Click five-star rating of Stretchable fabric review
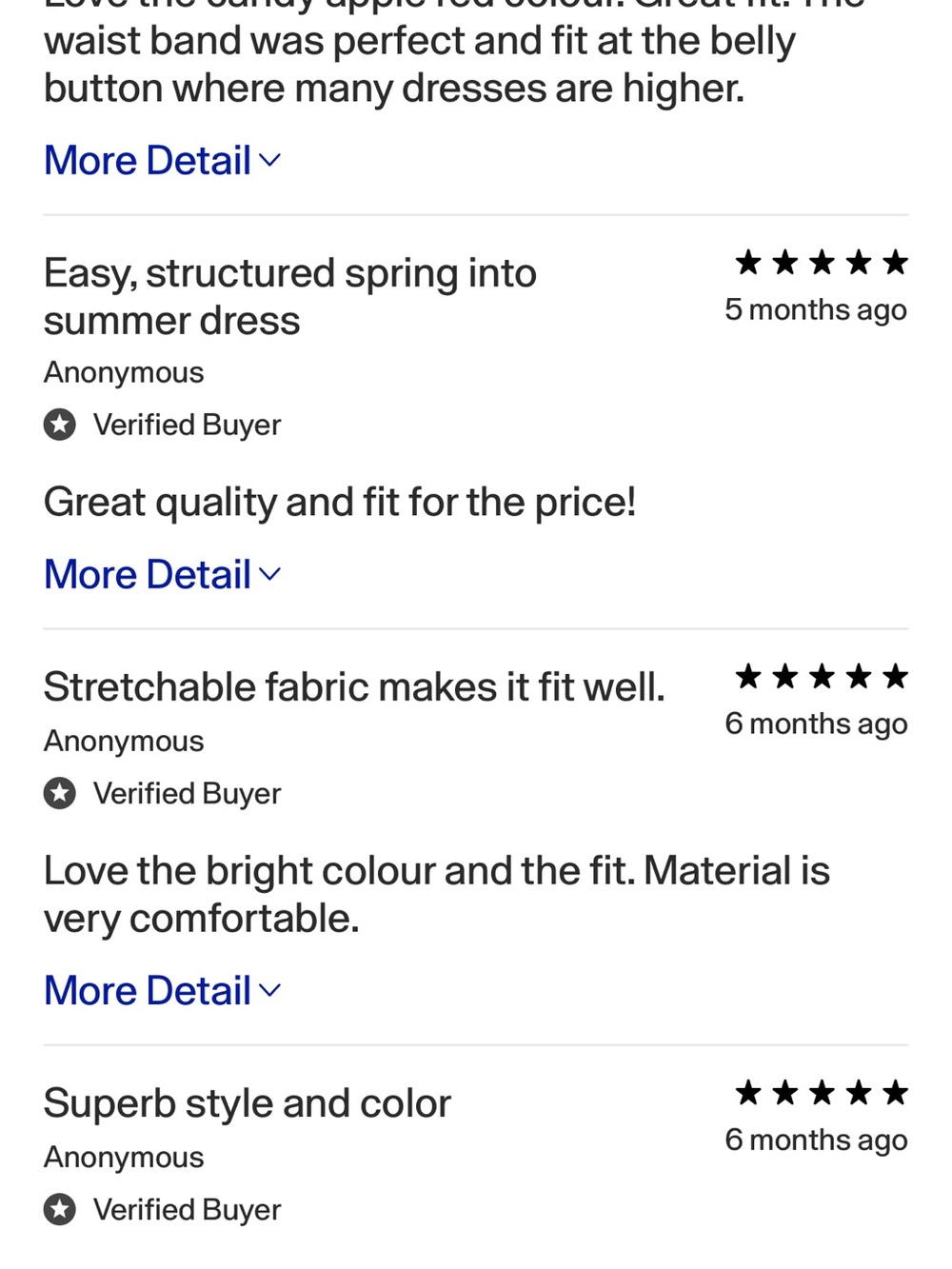952x1269 pixels. 822,677
